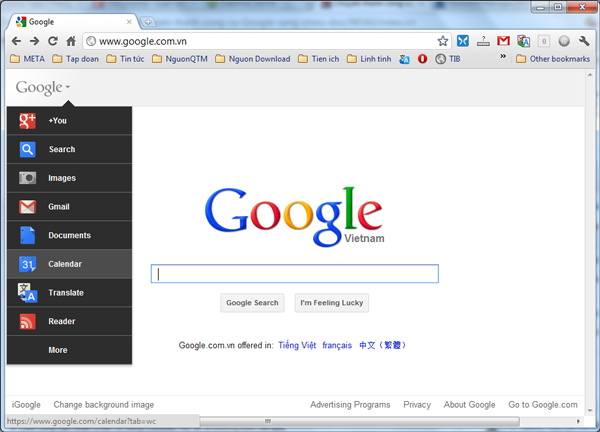This screenshot has height=432, width=600.
Task: Select Translate in the Google menu
Action: pos(69,293)
